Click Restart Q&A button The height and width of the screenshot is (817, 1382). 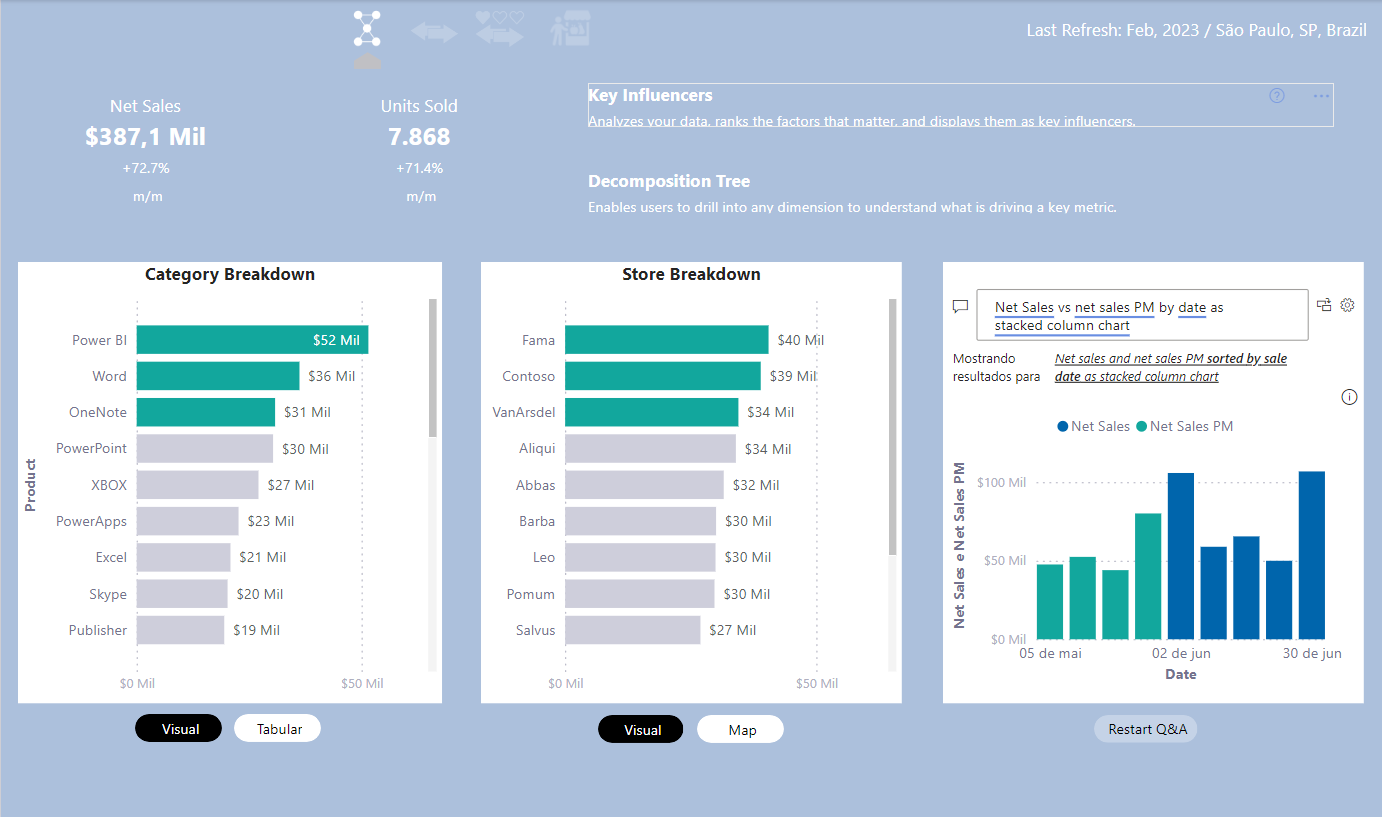click(x=1146, y=729)
